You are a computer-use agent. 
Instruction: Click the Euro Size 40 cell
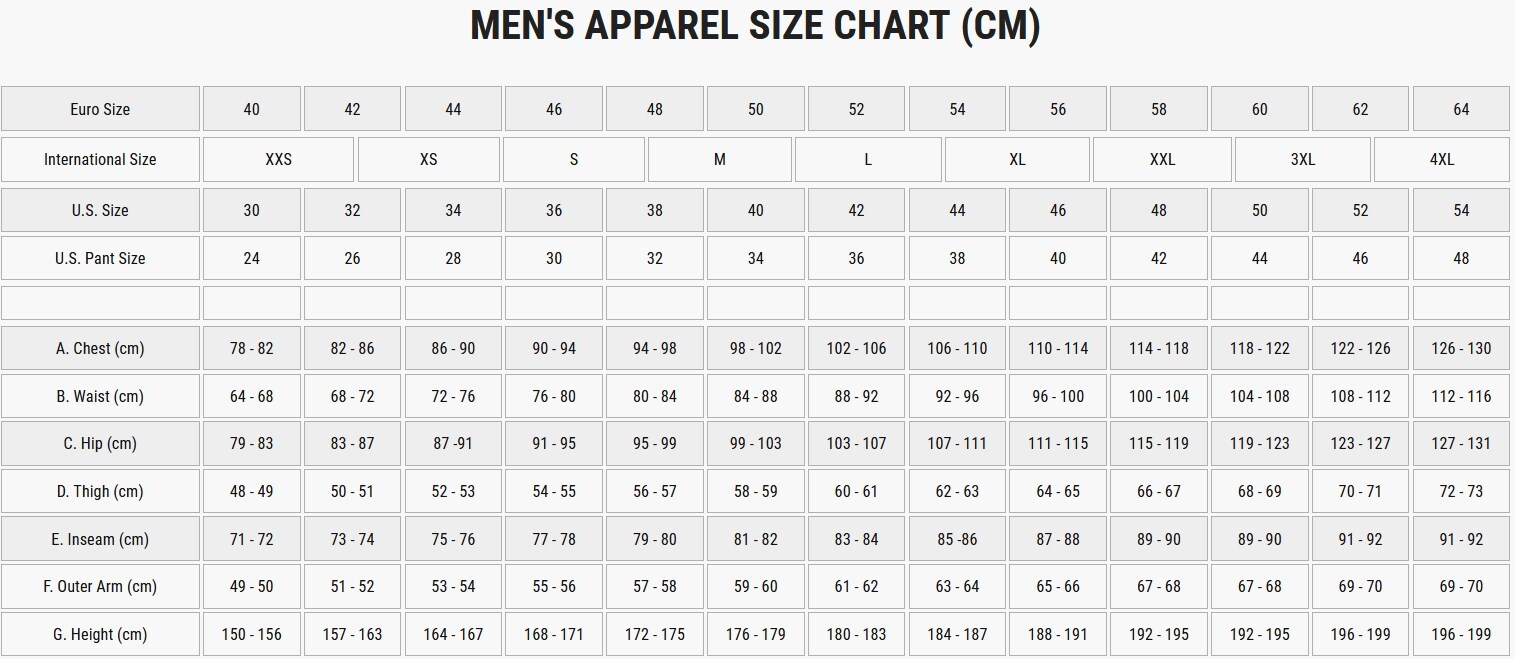point(251,109)
